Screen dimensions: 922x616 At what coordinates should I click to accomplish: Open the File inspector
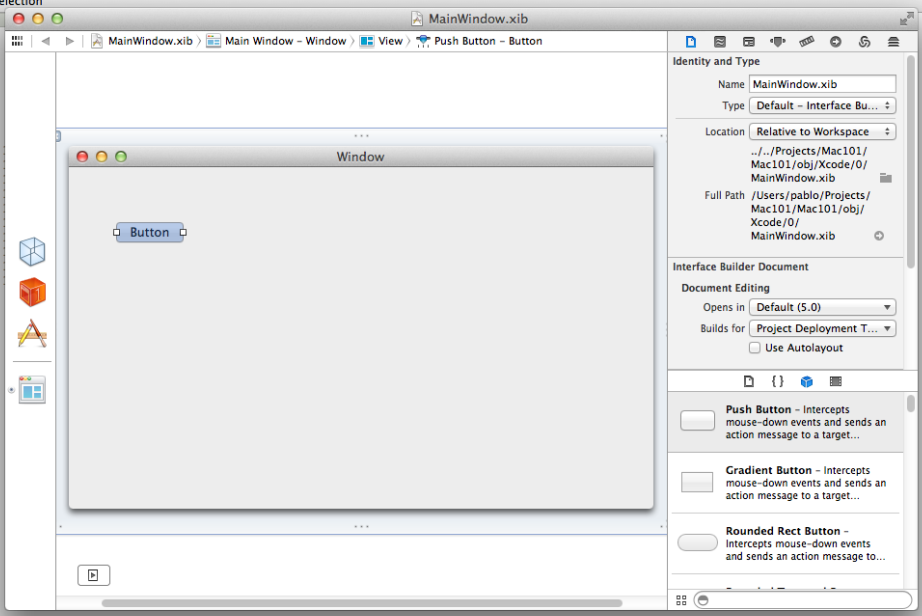coord(690,41)
